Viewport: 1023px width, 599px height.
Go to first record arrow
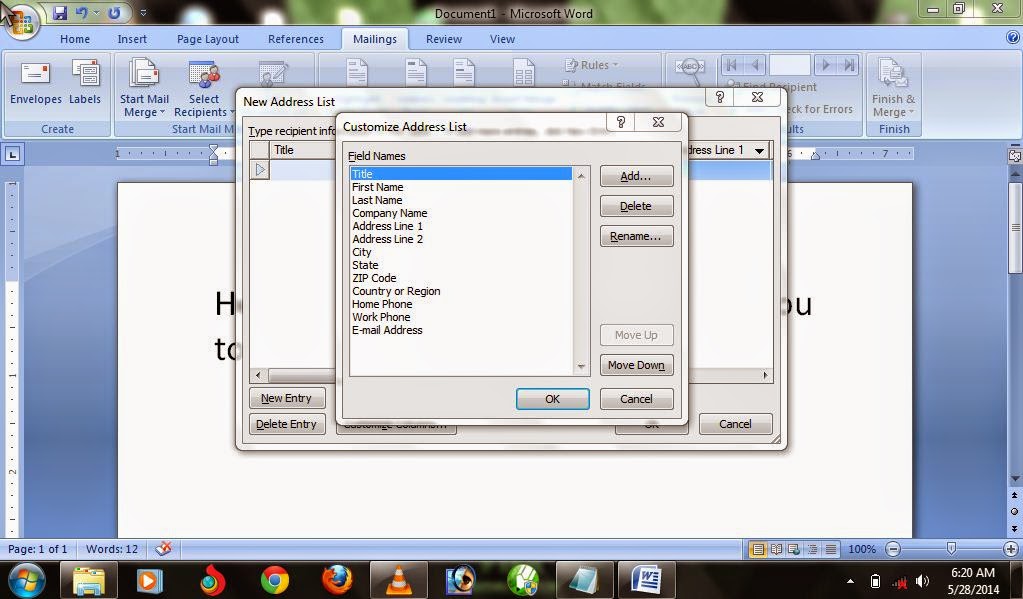731,65
